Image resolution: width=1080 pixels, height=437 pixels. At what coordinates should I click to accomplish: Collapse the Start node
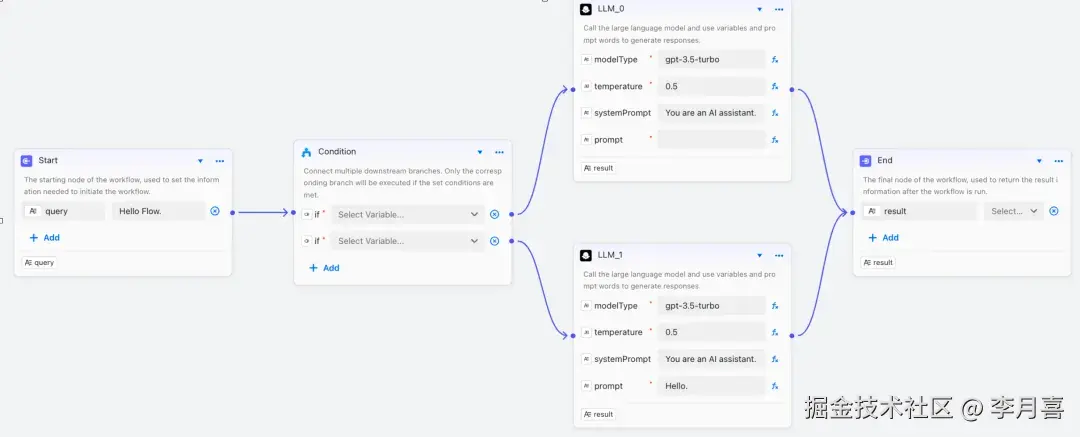(x=200, y=160)
